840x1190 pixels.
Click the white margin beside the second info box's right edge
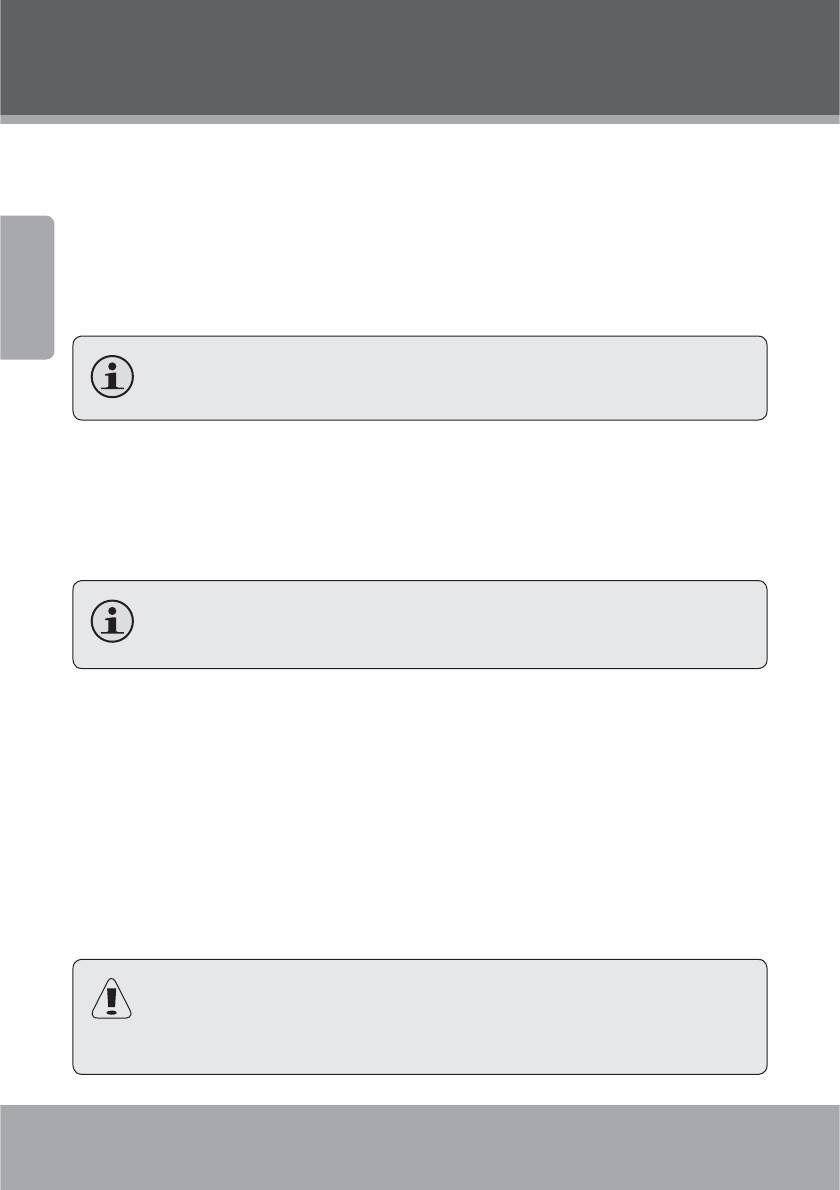tap(804, 625)
